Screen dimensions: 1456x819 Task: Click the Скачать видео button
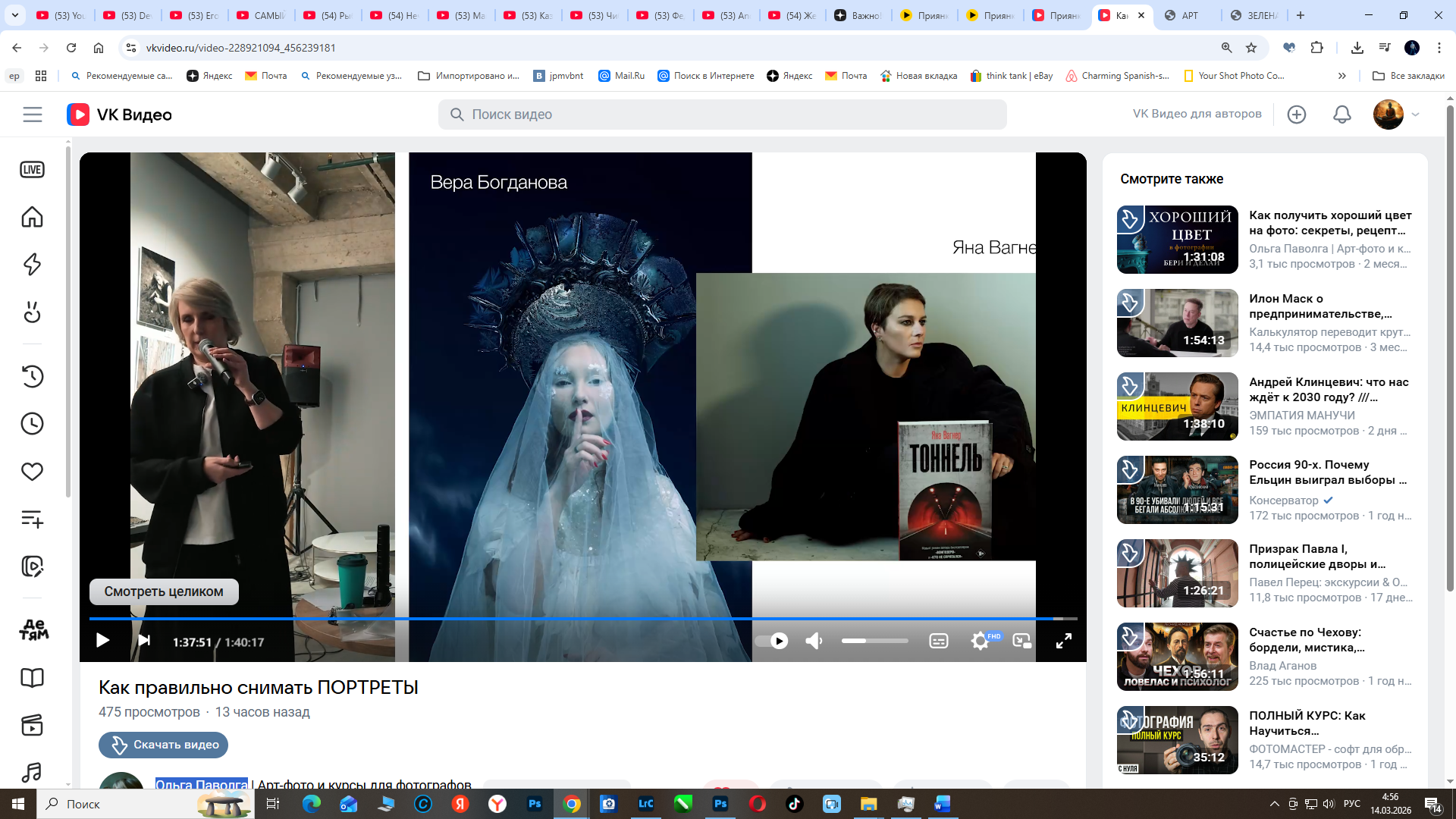tap(164, 745)
